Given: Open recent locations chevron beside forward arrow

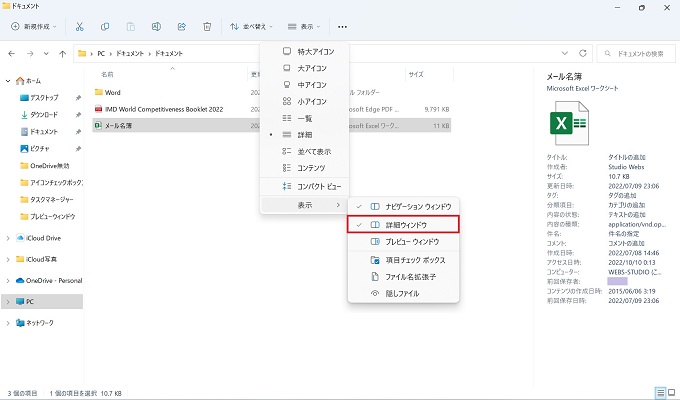Looking at the screenshot, I should pyautogui.click(x=46, y=53).
